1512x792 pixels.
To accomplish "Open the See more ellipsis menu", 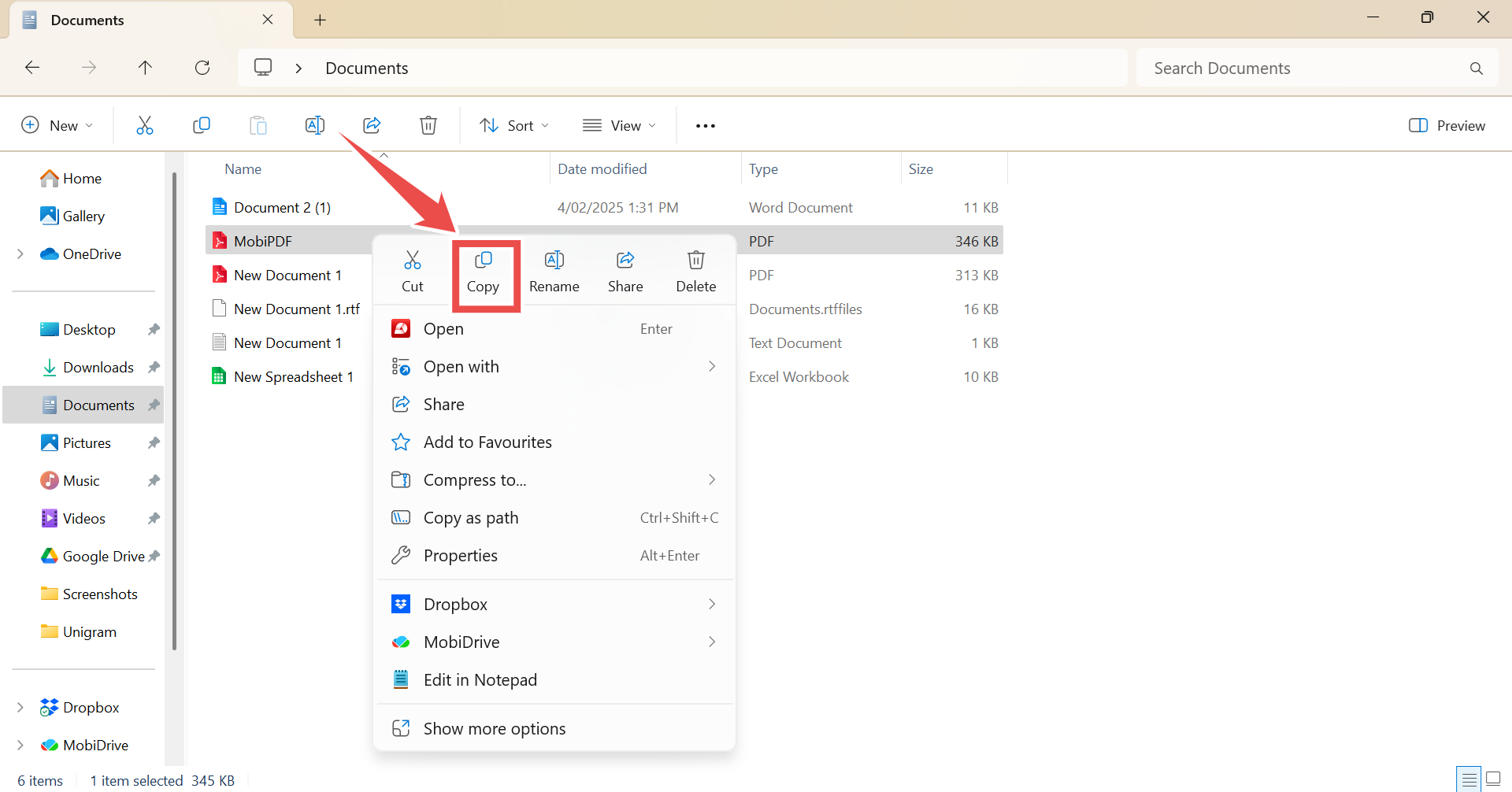I will (705, 126).
